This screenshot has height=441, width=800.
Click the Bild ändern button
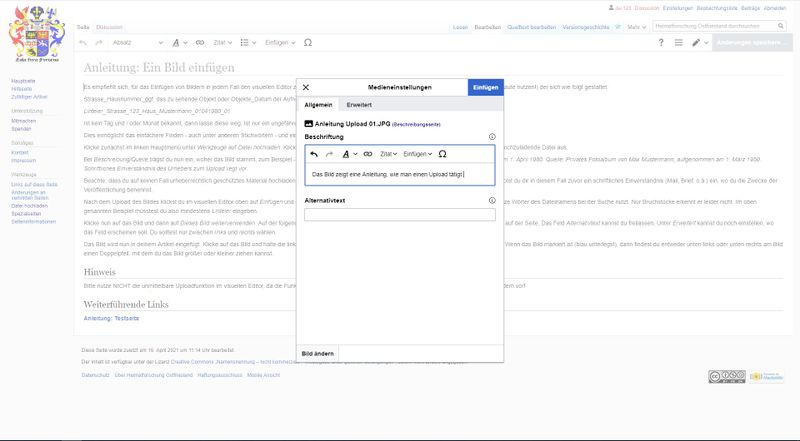point(319,353)
